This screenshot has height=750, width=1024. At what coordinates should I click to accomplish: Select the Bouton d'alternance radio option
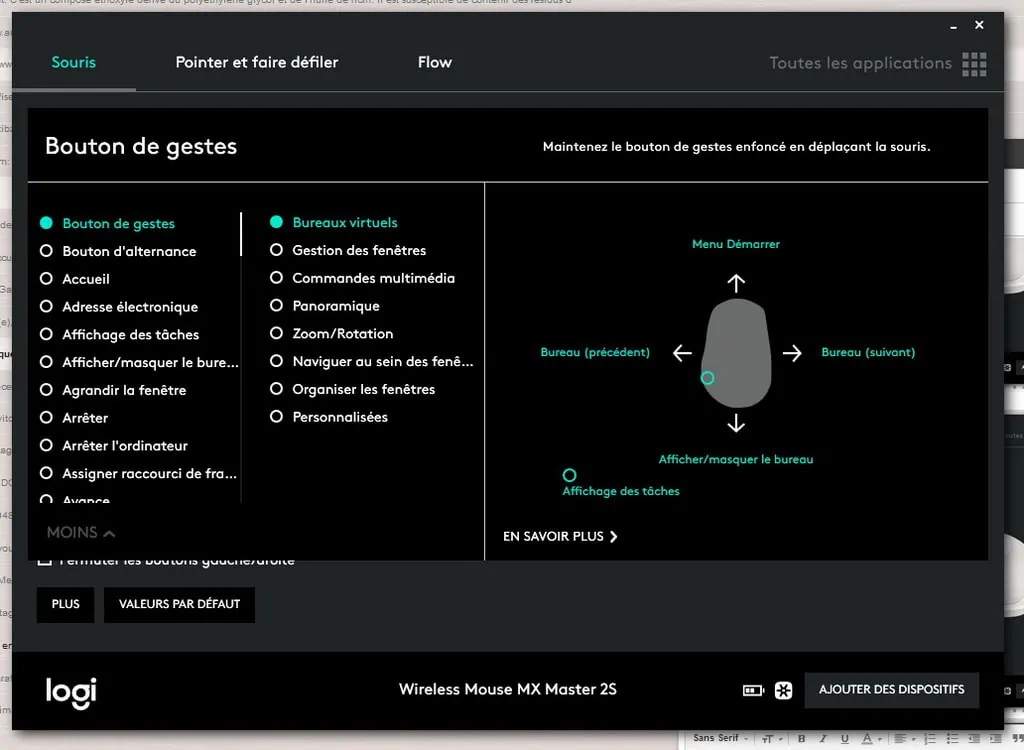pyautogui.click(x=46, y=251)
